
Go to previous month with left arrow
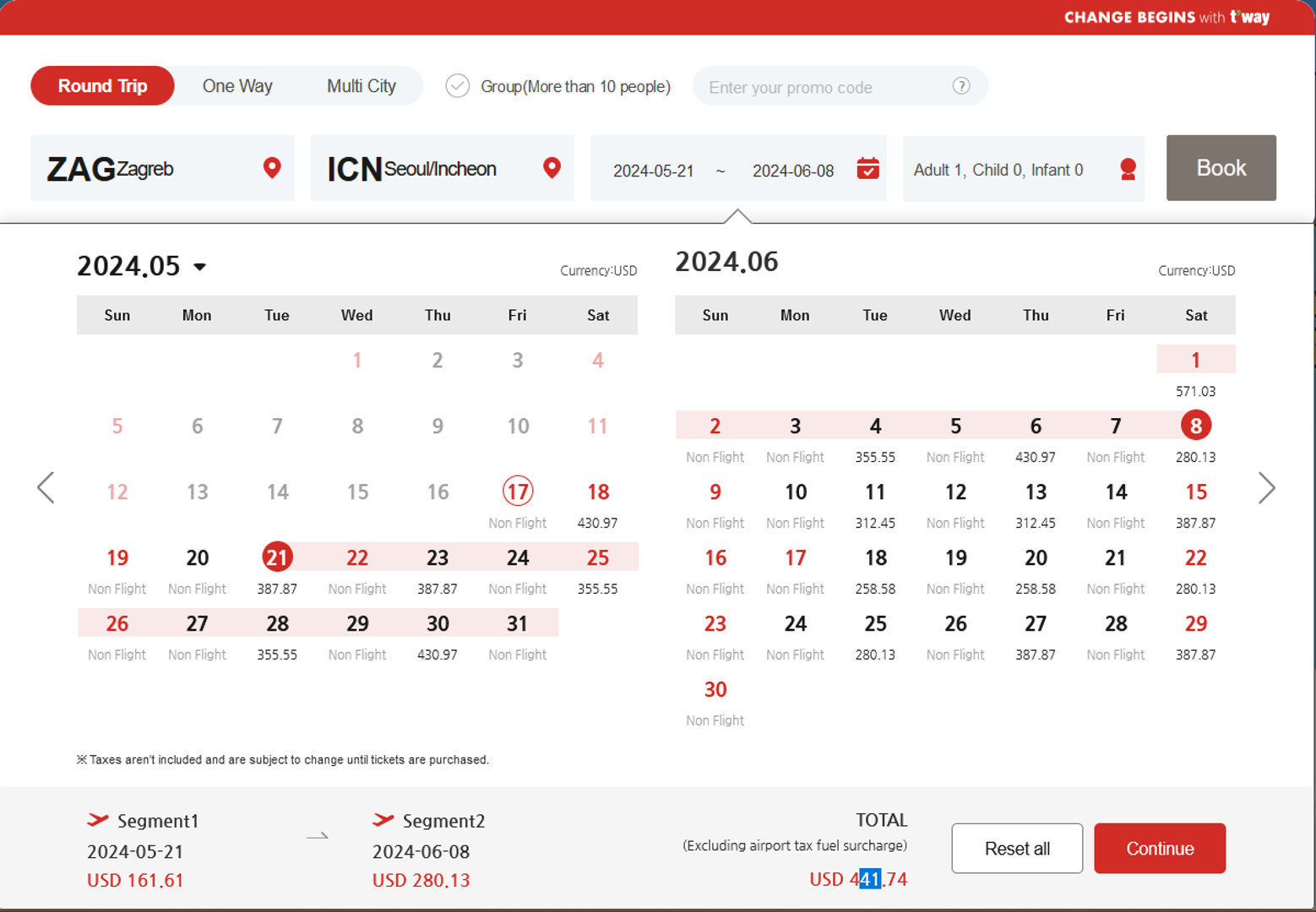click(x=46, y=488)
